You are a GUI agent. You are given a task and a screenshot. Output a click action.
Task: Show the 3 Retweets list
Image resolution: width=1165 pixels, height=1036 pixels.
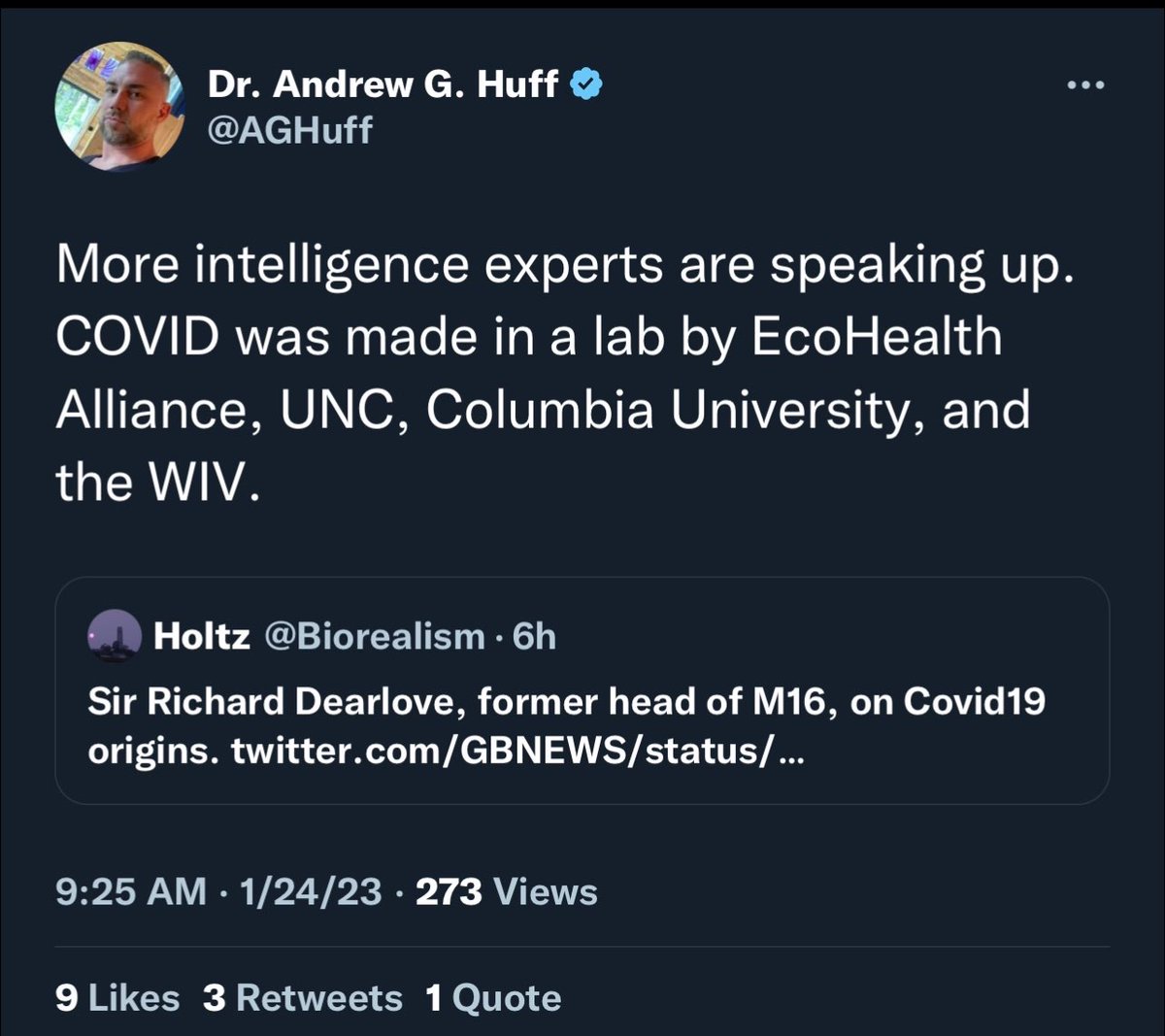[302, 998]
